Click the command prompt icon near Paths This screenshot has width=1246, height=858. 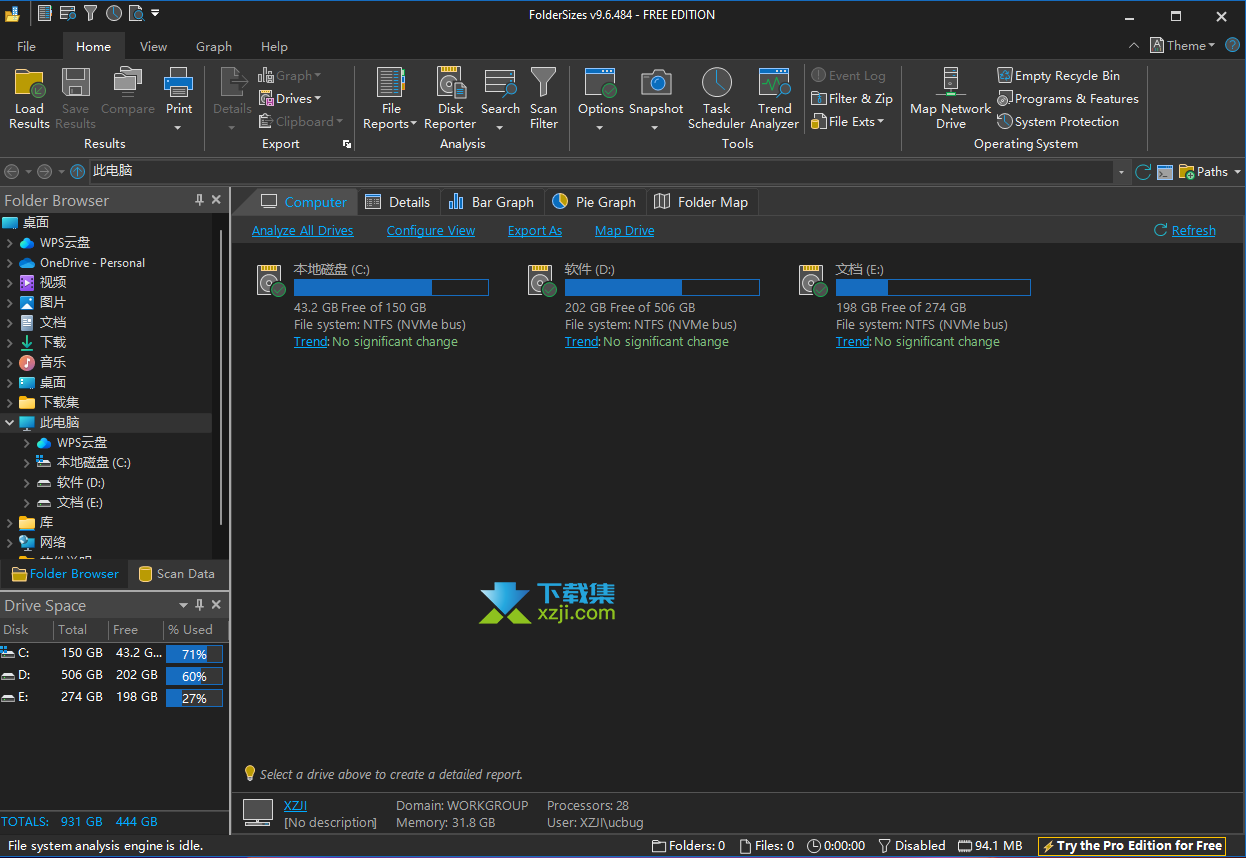(1164, 172)
